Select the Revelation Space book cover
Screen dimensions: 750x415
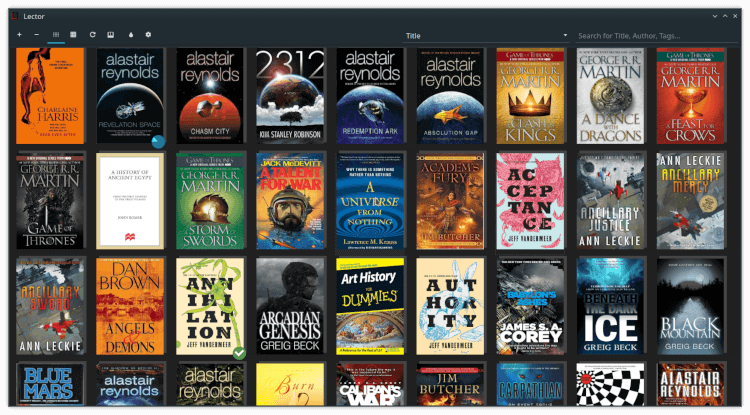point(130,96)
